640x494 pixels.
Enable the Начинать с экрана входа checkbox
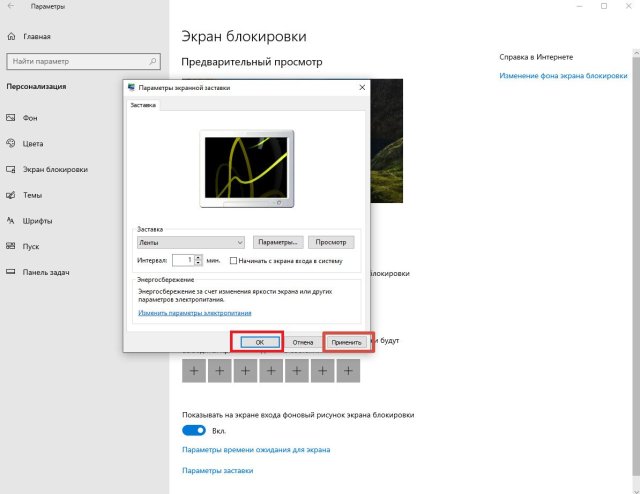tap(233, 261)
